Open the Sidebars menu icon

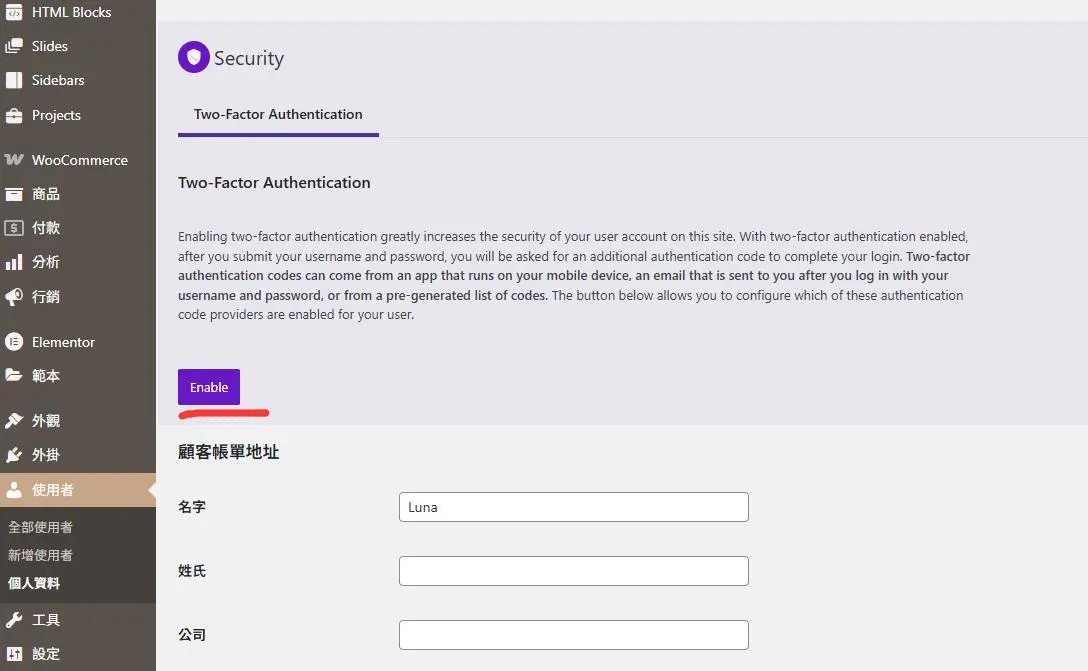click(x=14, y=80)
